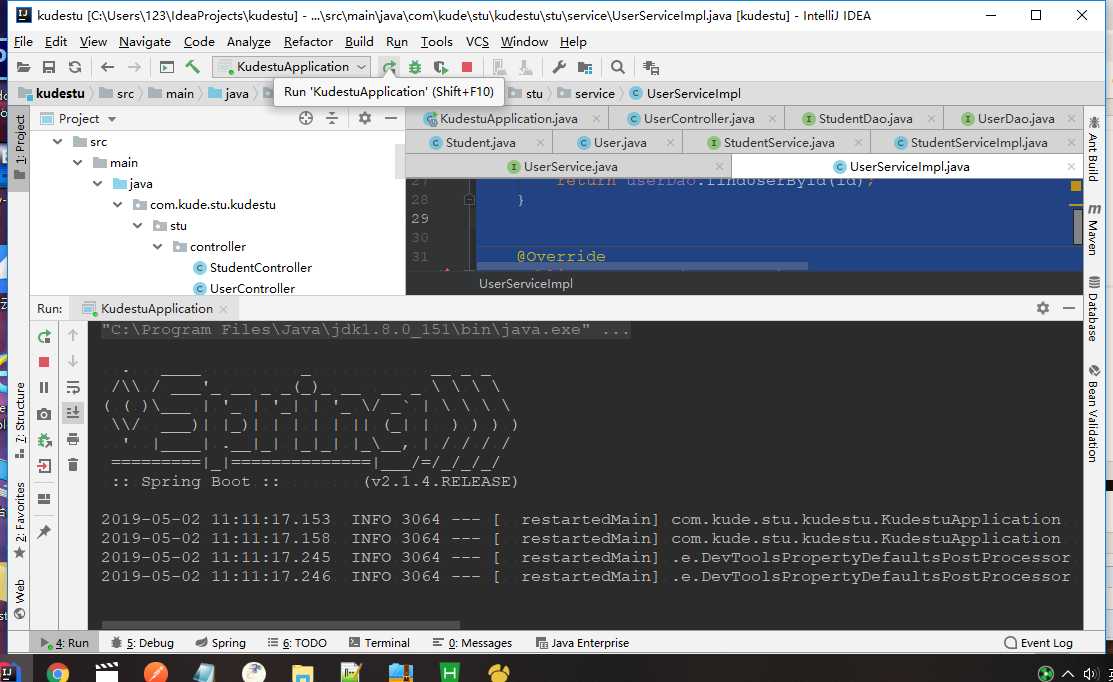1113x682 pixels.
Task: Open Project panel gear settings
Action: tap(364, 119)
